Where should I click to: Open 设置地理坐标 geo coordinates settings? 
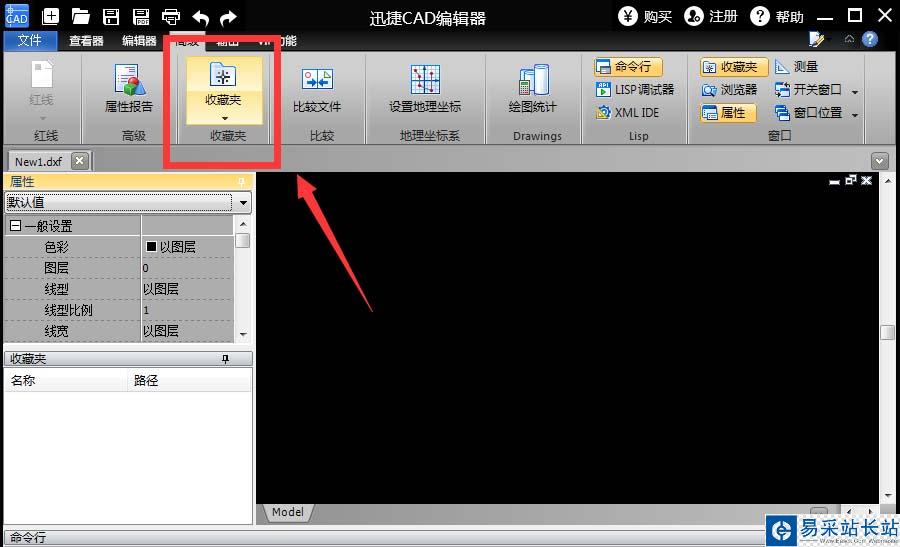425,89
